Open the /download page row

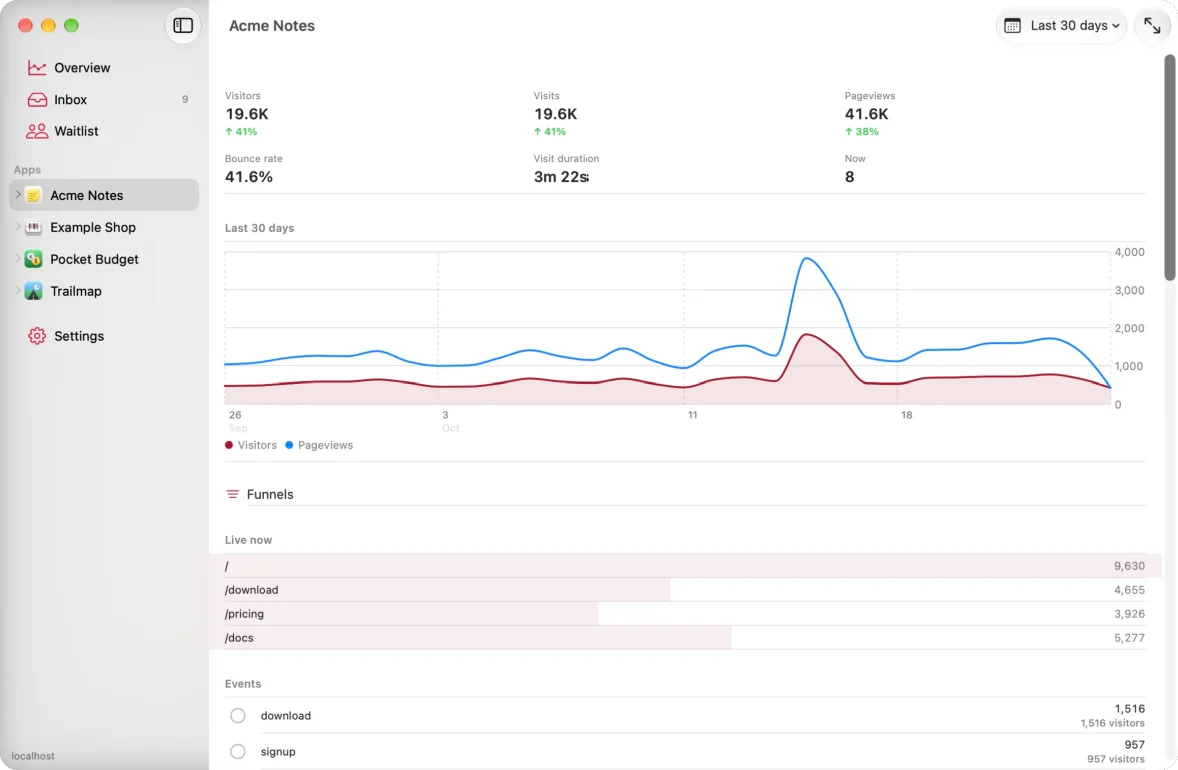pos(684,590)
